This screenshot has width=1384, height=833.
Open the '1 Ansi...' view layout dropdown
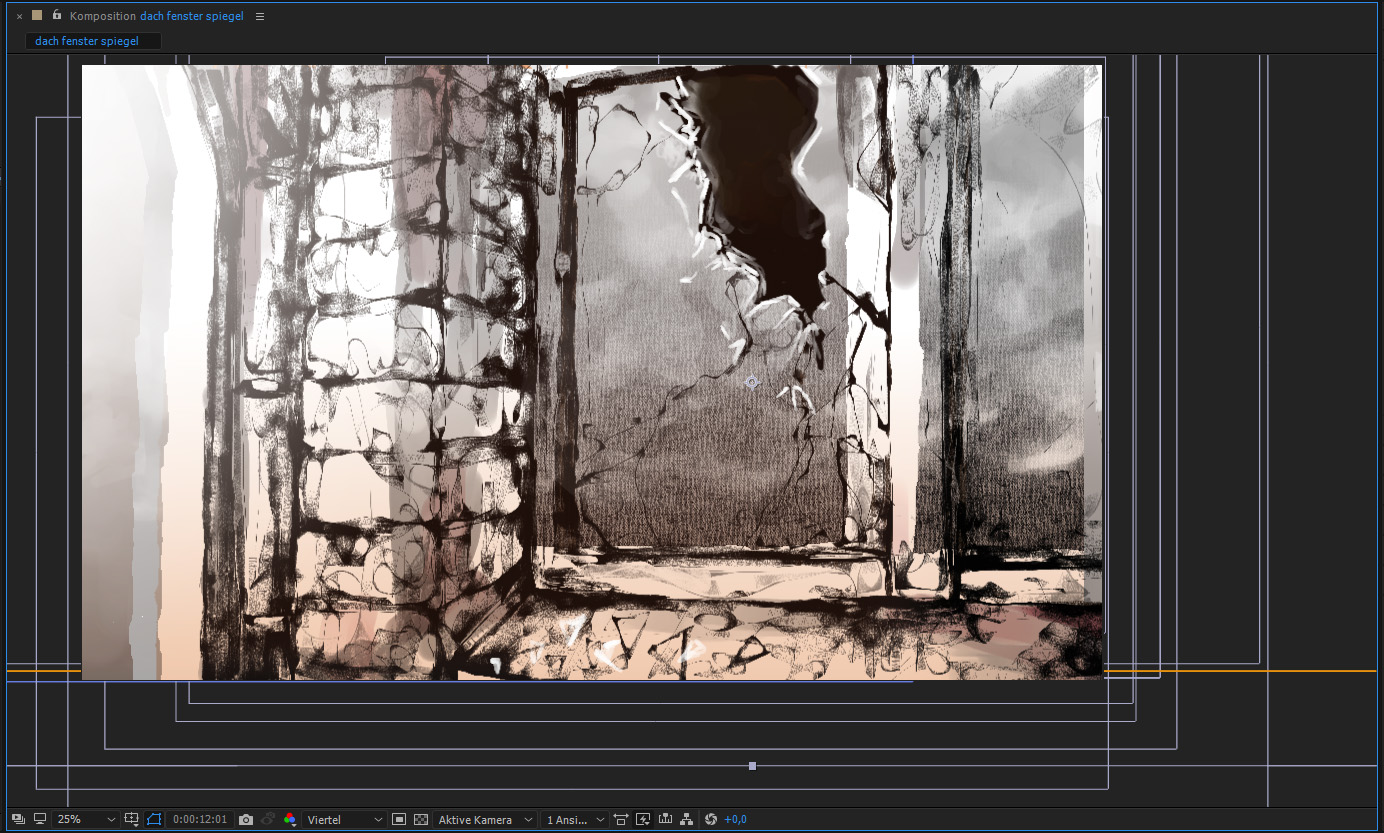(x=575, y=819)
